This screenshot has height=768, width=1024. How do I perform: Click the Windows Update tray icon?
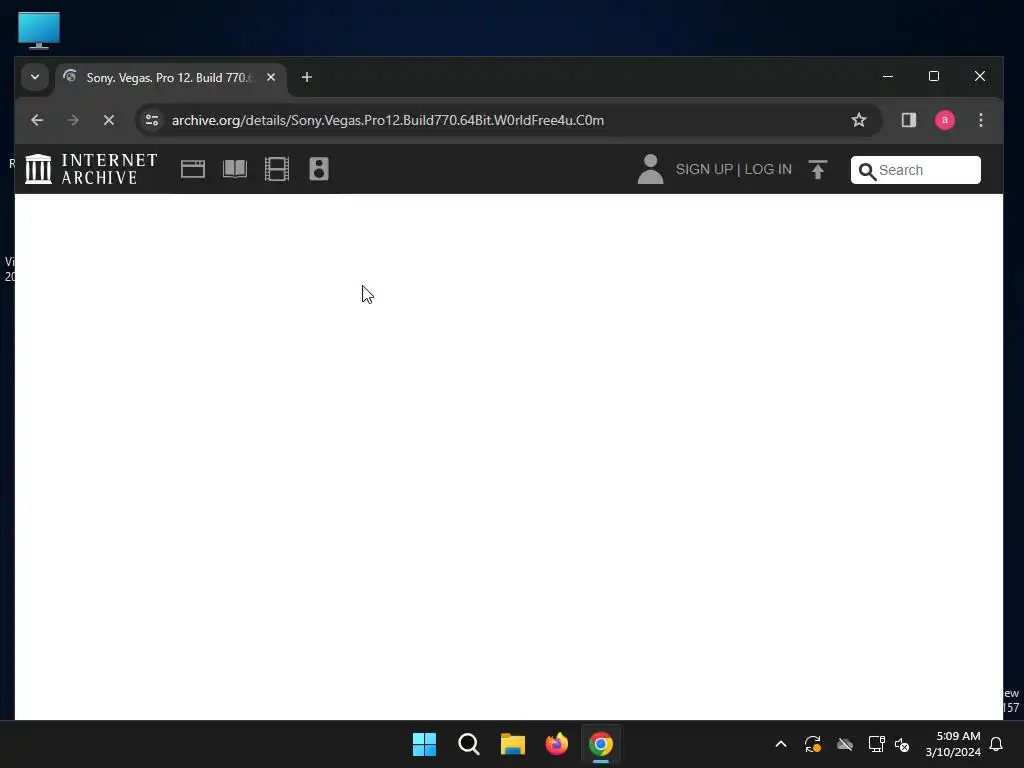coord(812,744)
